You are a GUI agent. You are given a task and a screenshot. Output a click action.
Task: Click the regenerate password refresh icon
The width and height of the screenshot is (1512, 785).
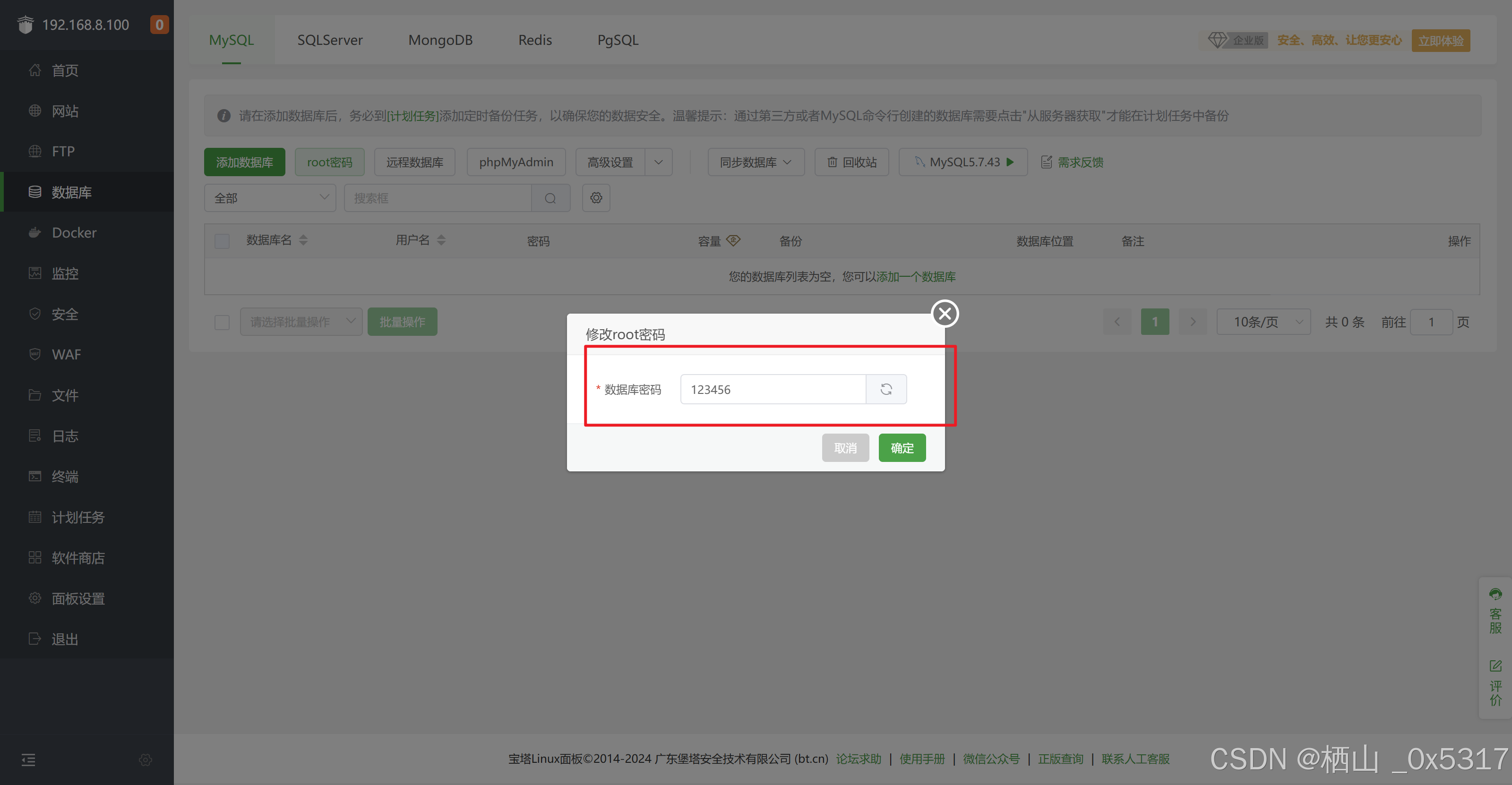tap(886, 389)
